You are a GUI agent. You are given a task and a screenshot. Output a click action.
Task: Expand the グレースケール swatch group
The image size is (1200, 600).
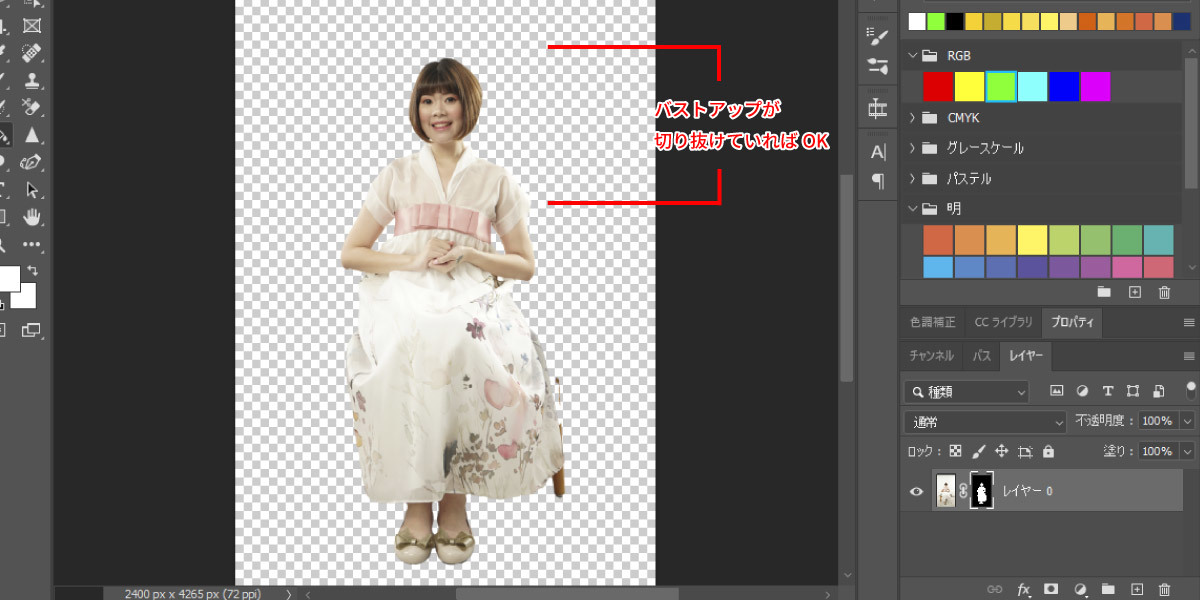point(912,148)
